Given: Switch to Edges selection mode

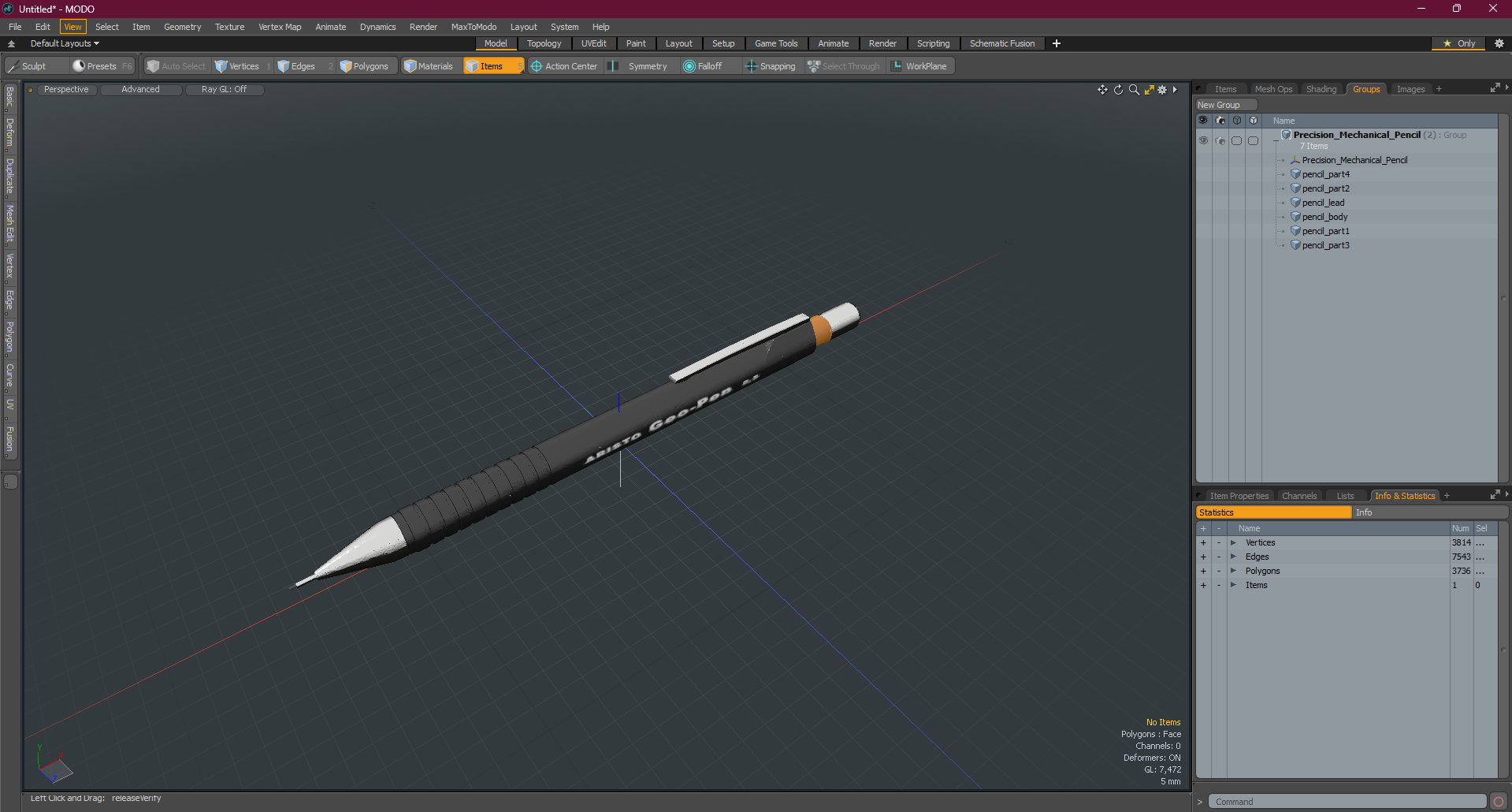Looking at the screenshot, I should tap(303, 66).
